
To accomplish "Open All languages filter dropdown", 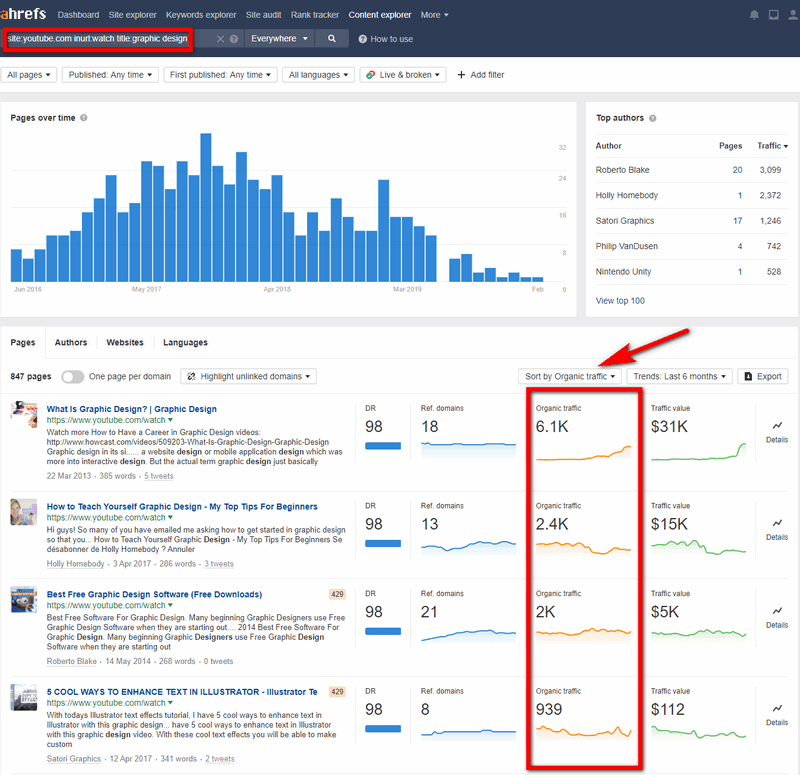I will click(x=318, y=75).
